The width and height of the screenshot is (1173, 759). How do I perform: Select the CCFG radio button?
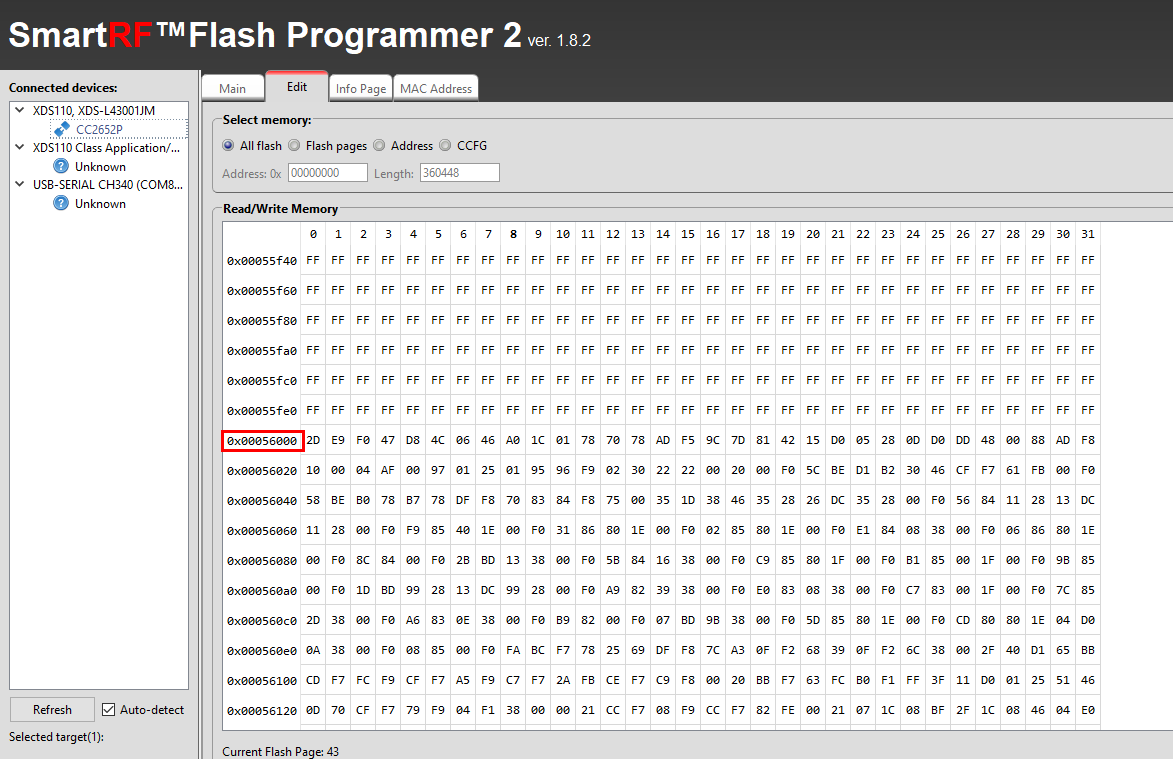445,145
